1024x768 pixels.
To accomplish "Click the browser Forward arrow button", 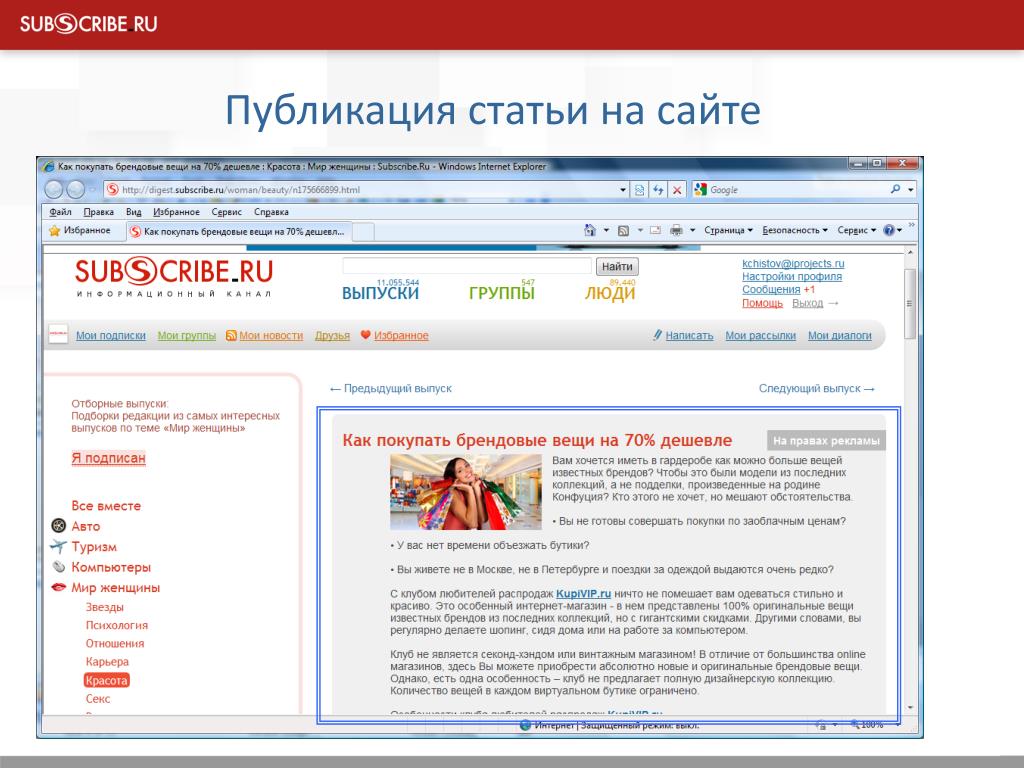I will (x=76, y=189).
